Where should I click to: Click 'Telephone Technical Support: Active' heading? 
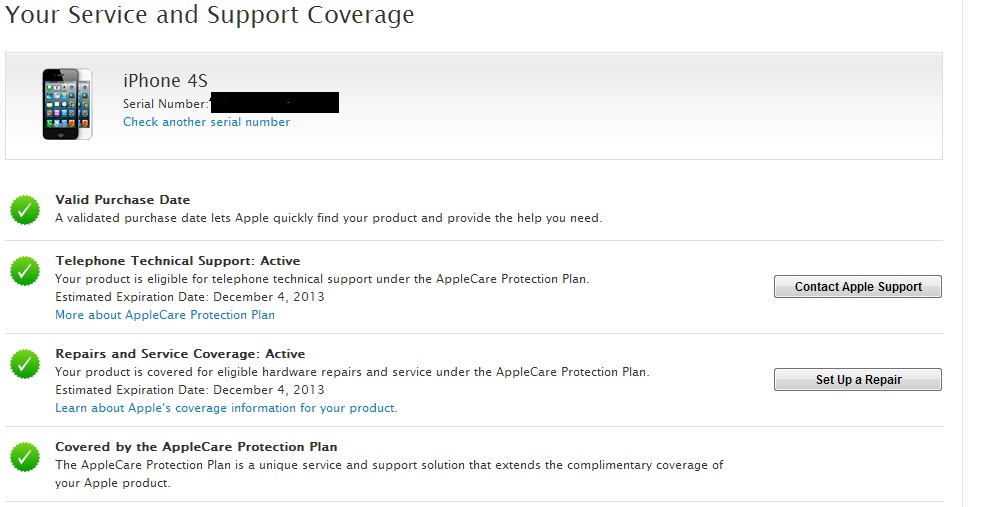(x=178, y=261)
